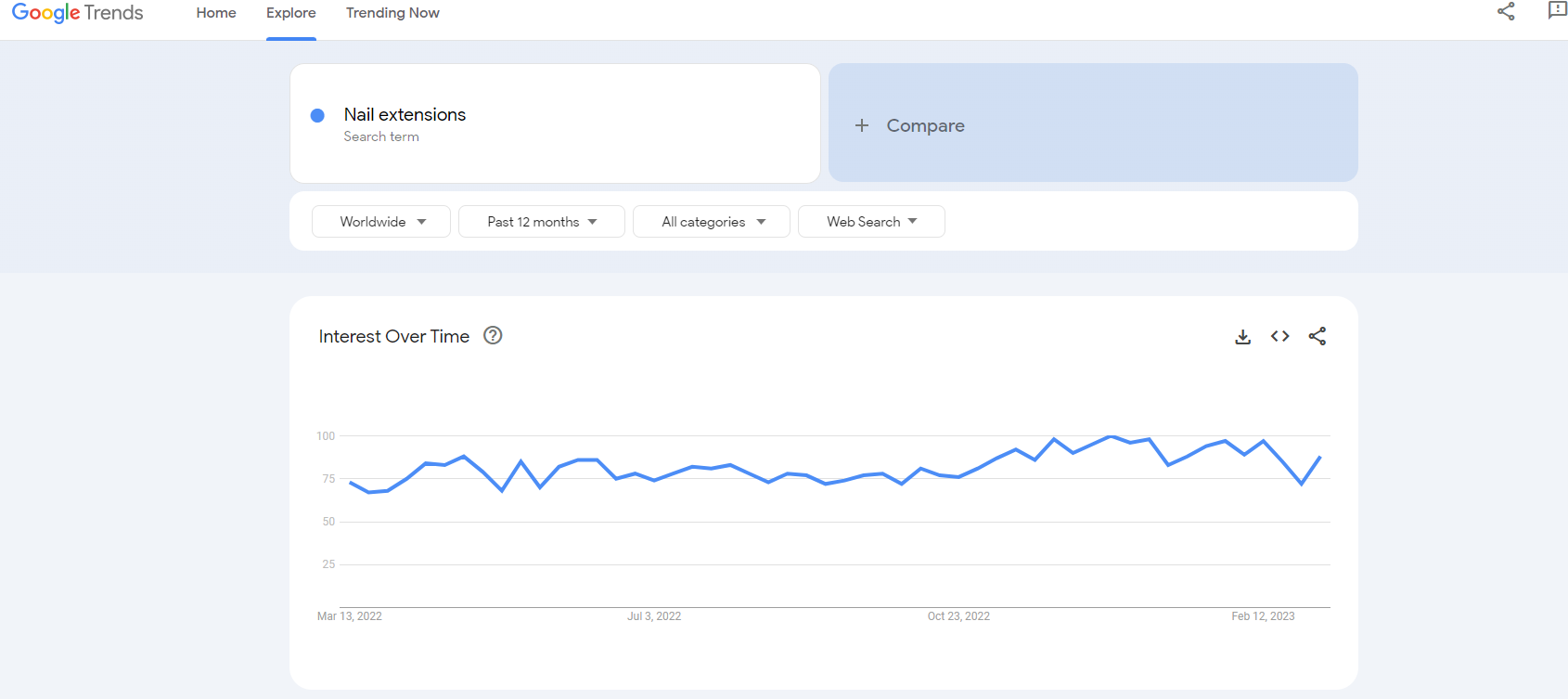Click the Jul 3, 2022 axis label

(x=654, y=616)
